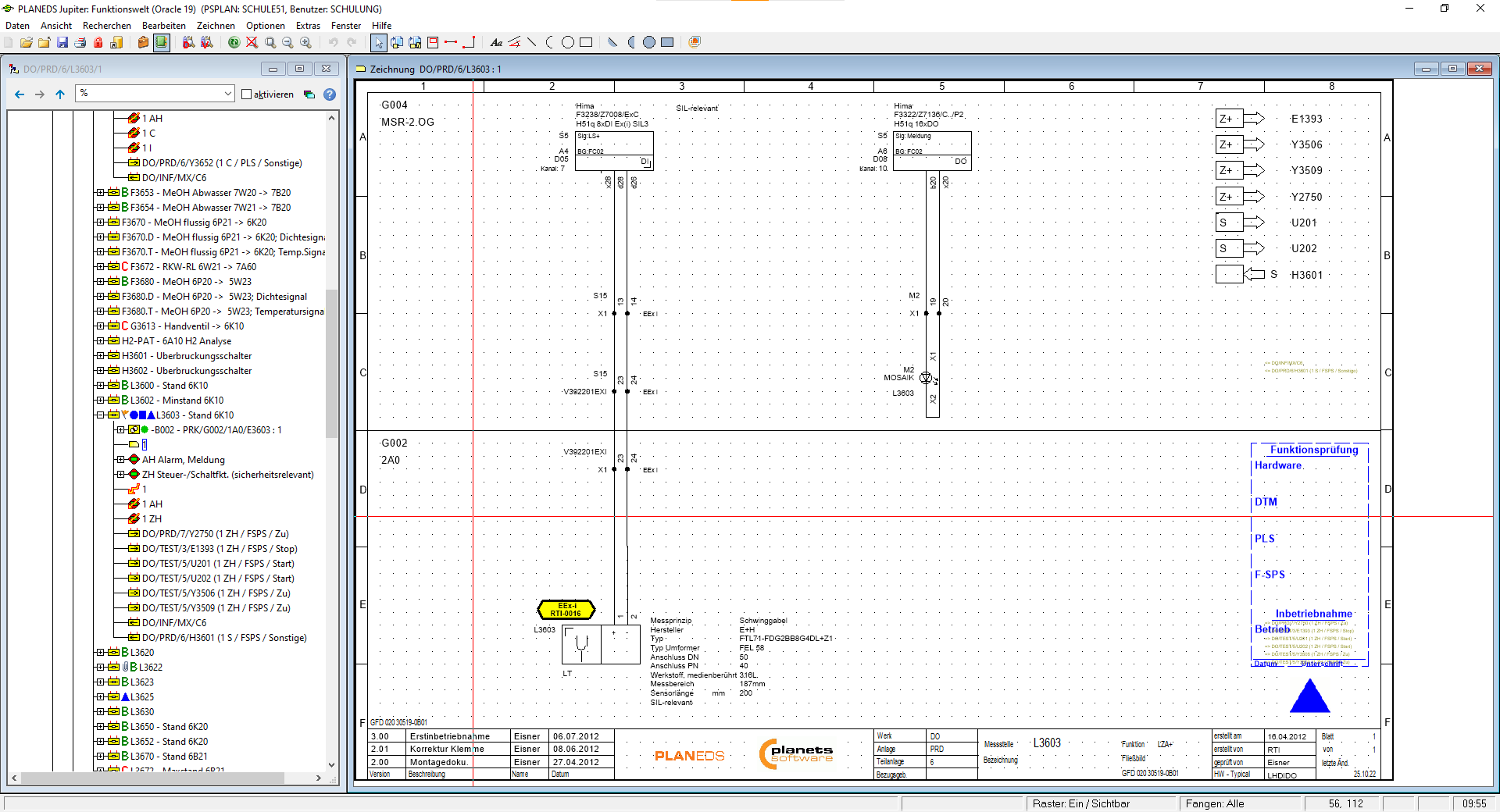Go up one level with blue up arrow
Image resolution: width=1500 pixels, height=812 pixels.
pos(60,94)
